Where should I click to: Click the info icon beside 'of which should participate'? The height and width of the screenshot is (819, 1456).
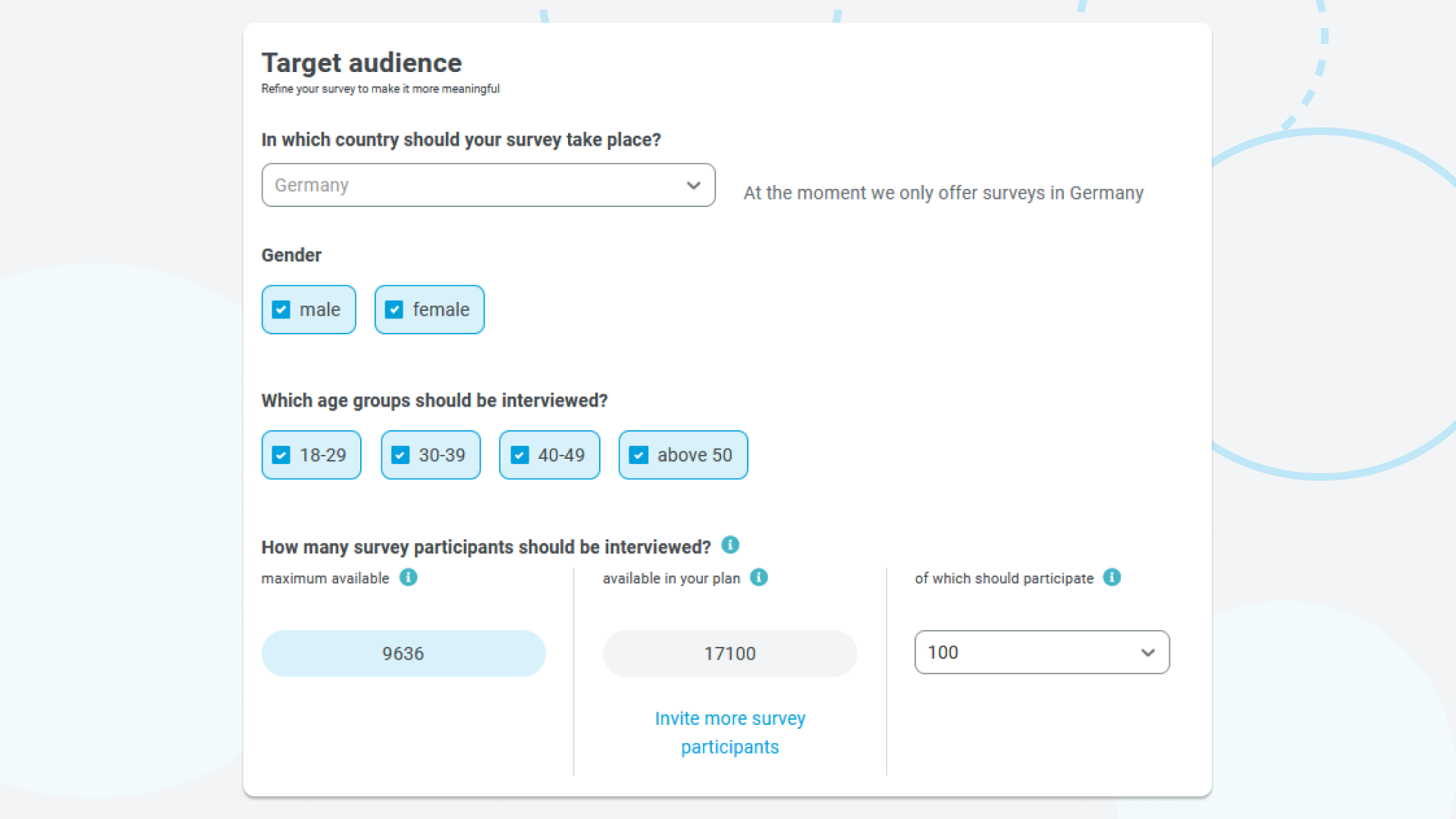[x=1112, y=577]
